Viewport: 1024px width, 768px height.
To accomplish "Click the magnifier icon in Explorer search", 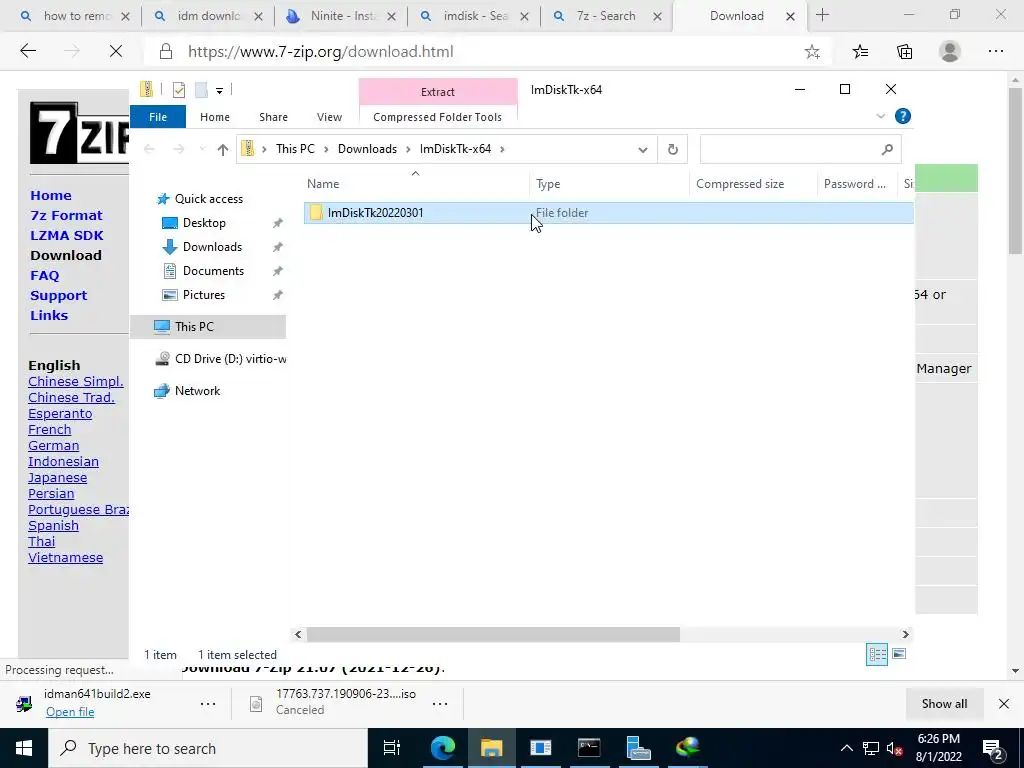I will [887, 150].
